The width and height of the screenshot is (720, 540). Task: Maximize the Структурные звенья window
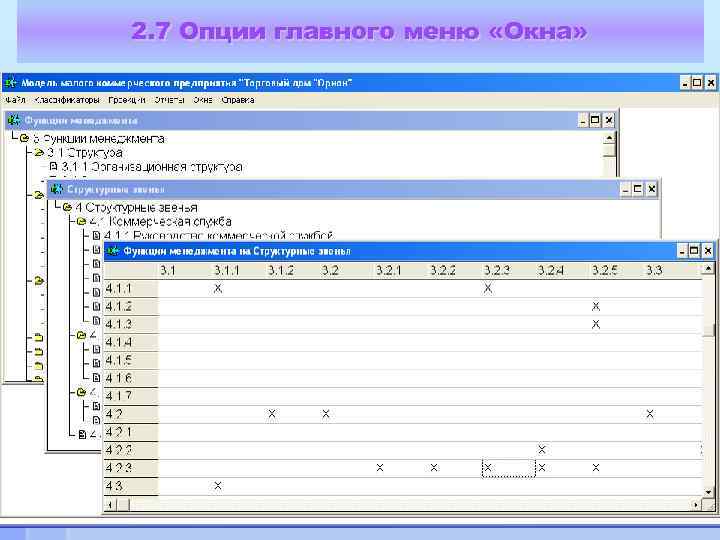click(x=638, y=189)
